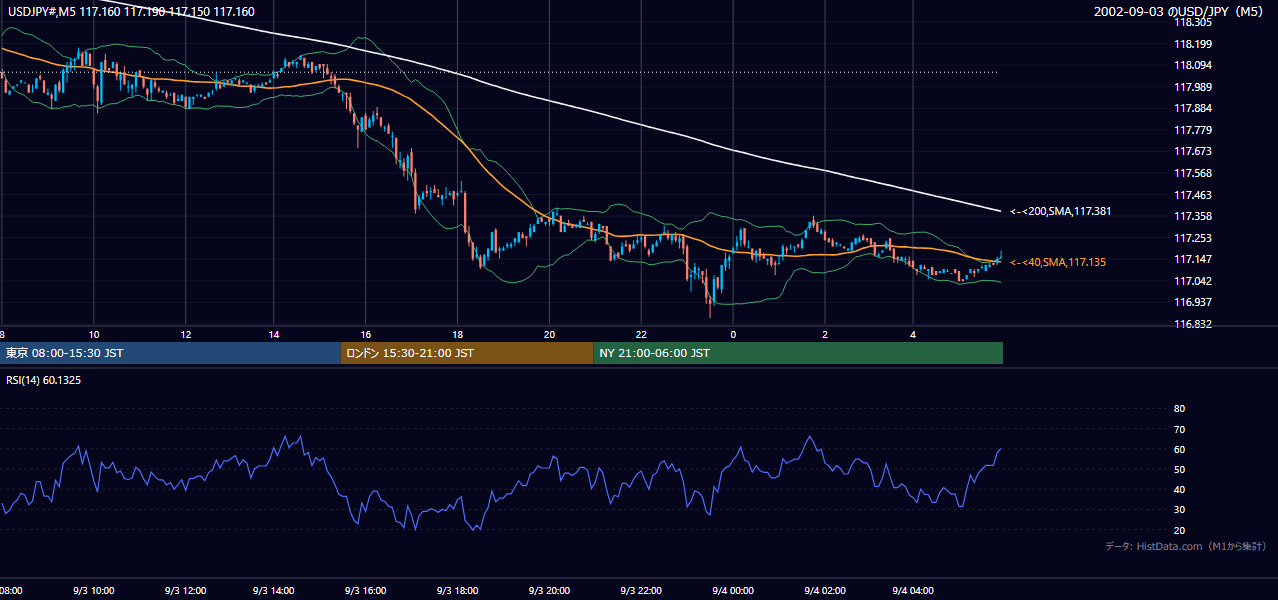This screenshot has height=600, width=1278.
Task: Click the 117.042 price axis label
Action: point(1193,281)
